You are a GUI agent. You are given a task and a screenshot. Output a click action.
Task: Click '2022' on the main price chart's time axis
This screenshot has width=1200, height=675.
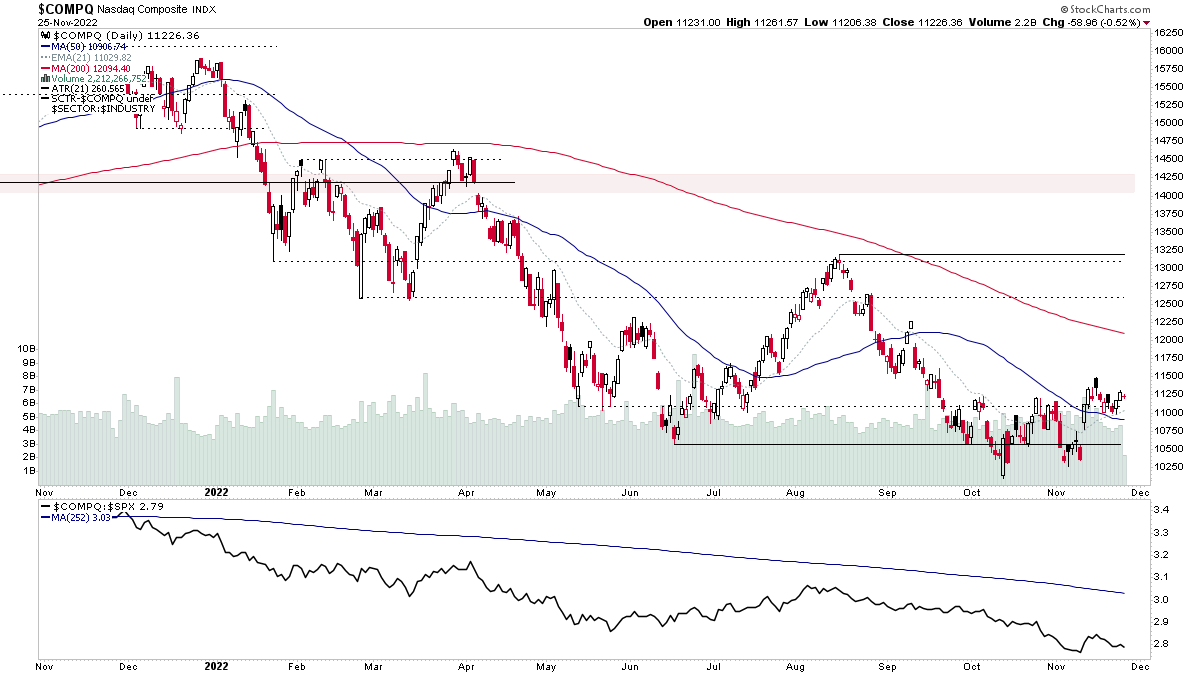(217, 493)
